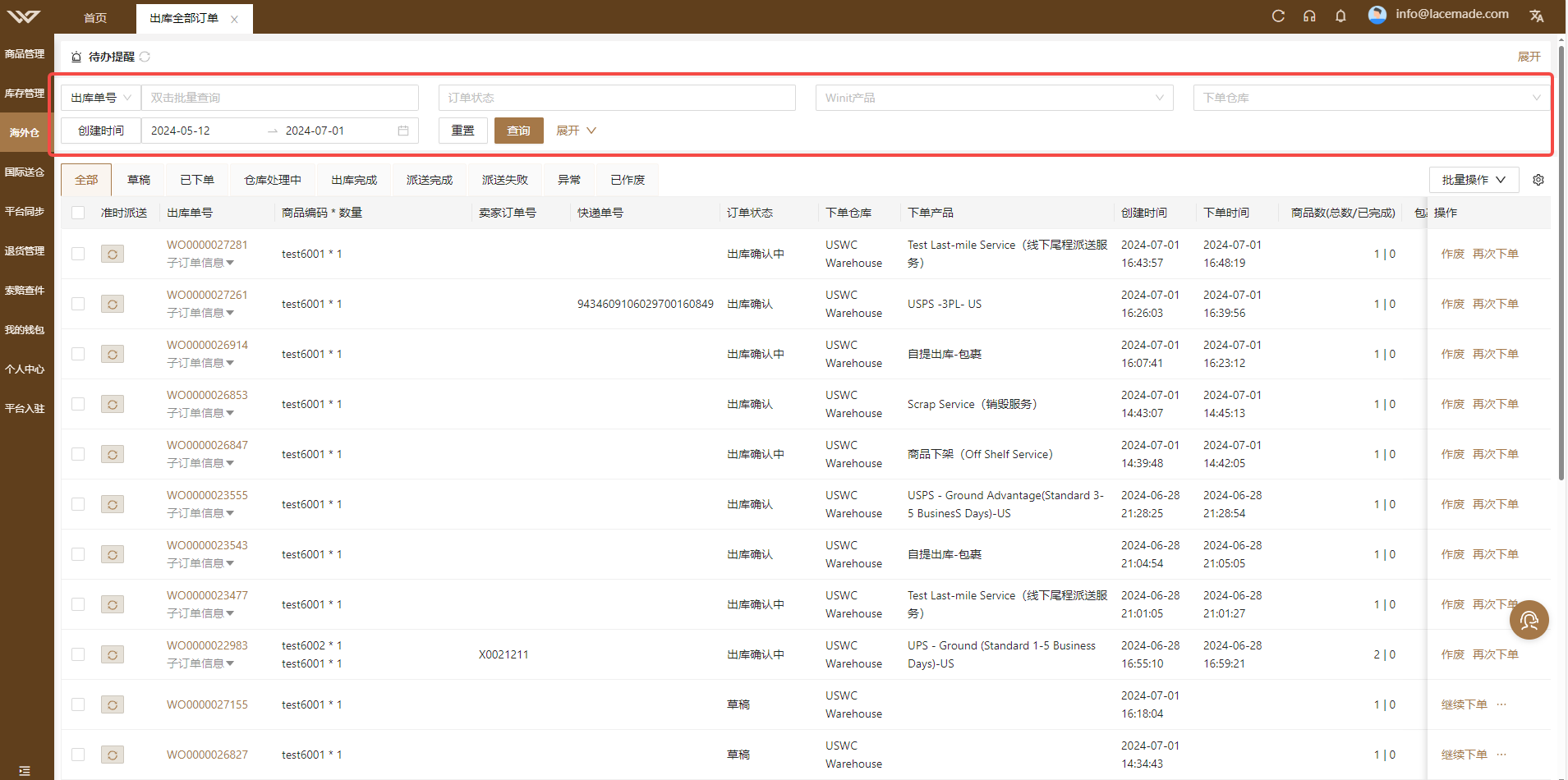Check the row for WO0000026853
This screenshot has height=780, width=1568.
coord(78,404)
